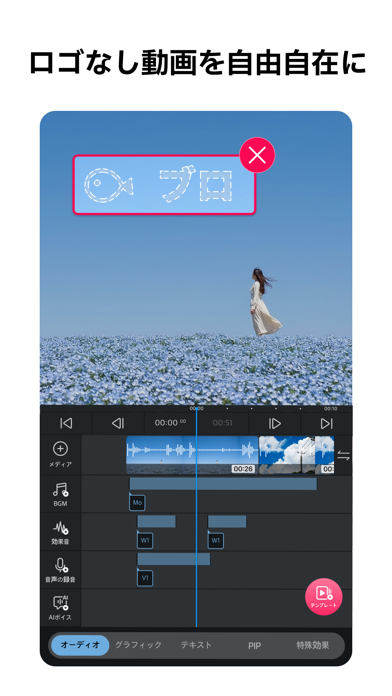Select the long BGM audio bar
Viewport: 392px width, 696px height.
point(223,484)
